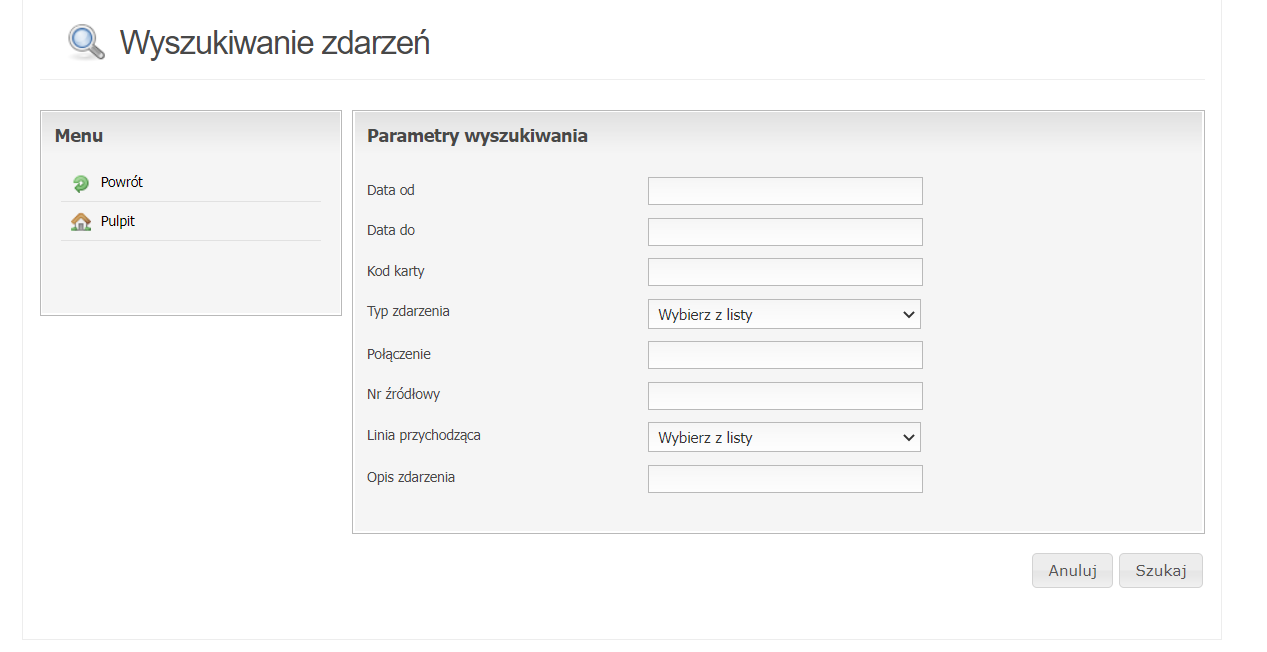Open the Linia przychodząca dropdown list
The height and width of the screenshot is (652, 1267).
point(784,437)
